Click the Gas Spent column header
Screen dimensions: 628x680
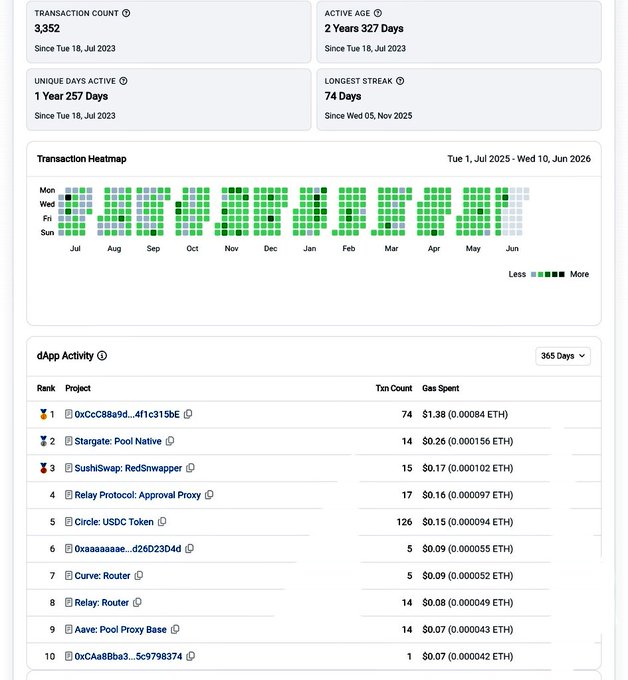pos(441,388)
